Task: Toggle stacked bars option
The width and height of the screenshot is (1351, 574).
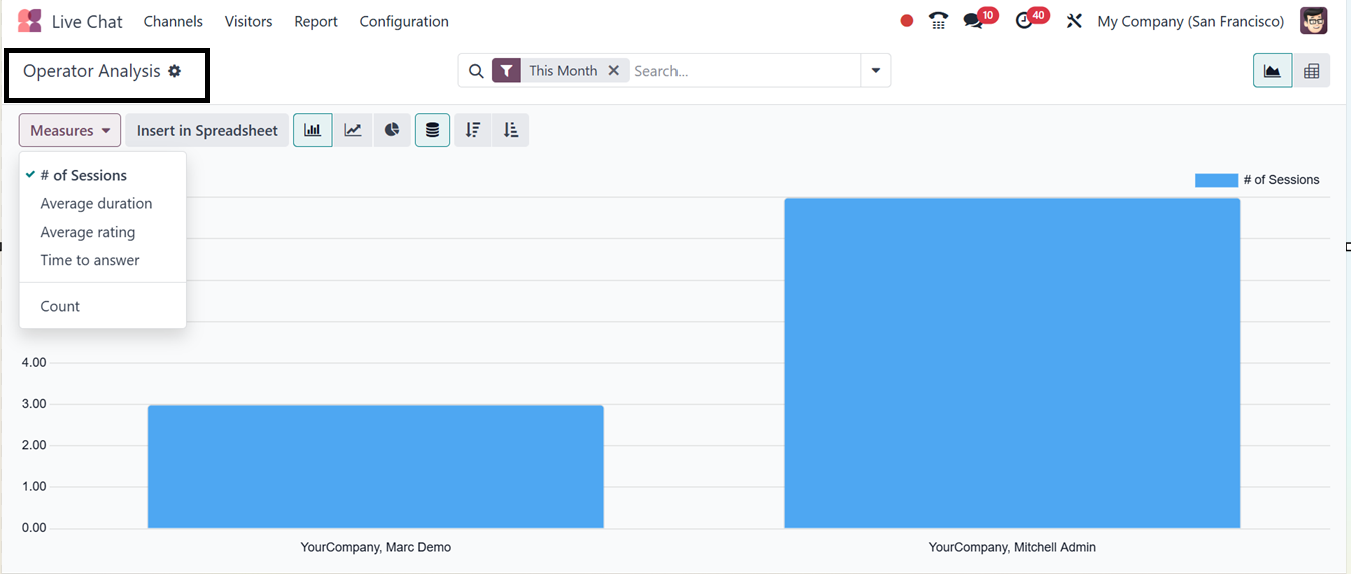Action: pyautogui.click(x=432, y=130)
